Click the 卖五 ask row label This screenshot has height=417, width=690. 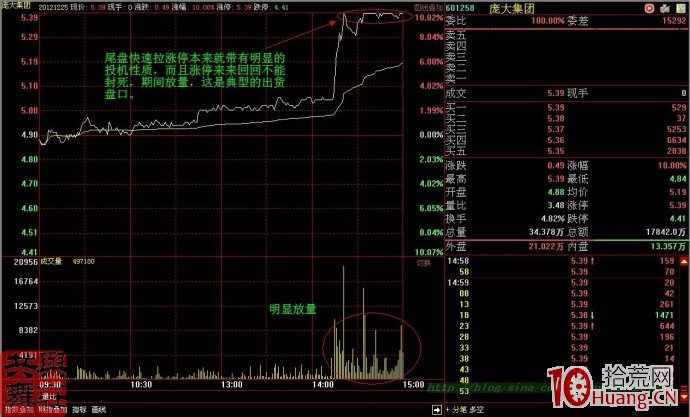click(455, 34)
